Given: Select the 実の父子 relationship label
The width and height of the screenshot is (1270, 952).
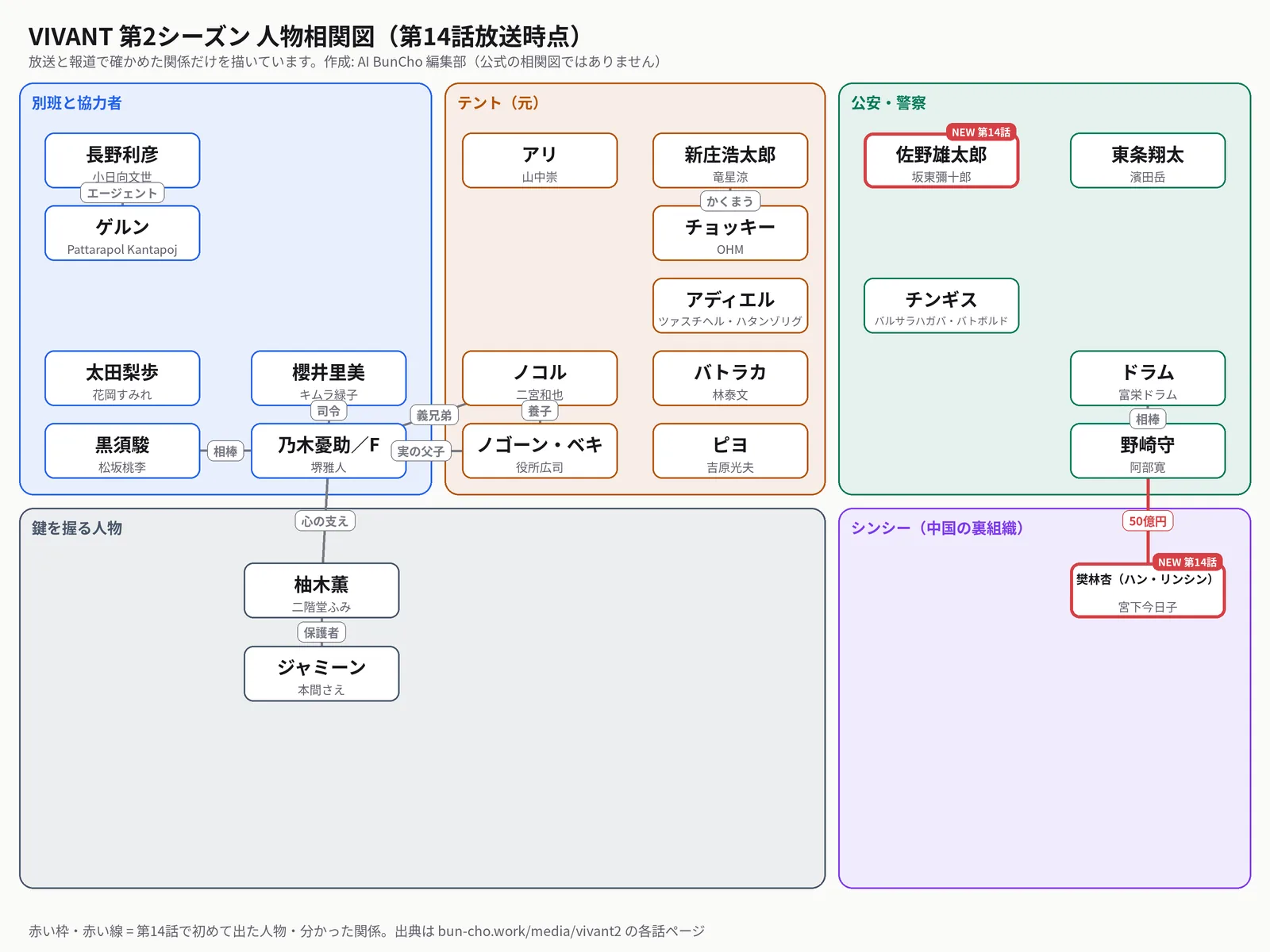Looking at the screenshot, I should [421, 451].
